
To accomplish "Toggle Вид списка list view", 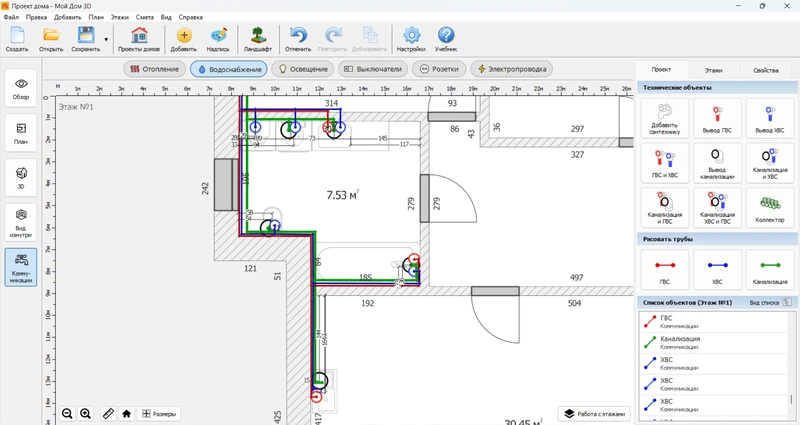I will tap(770, 303).
